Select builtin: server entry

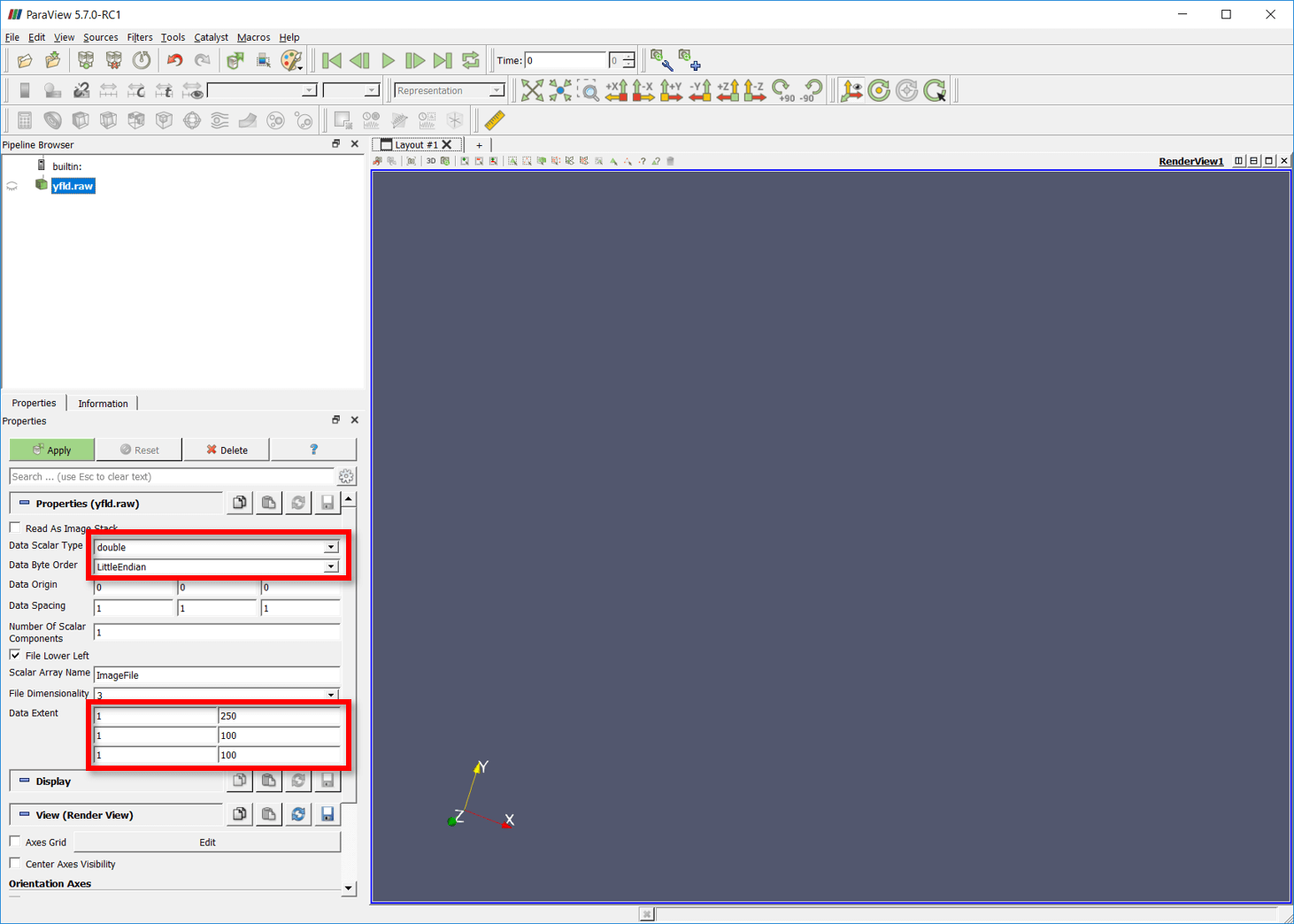(x=66, y=166)
